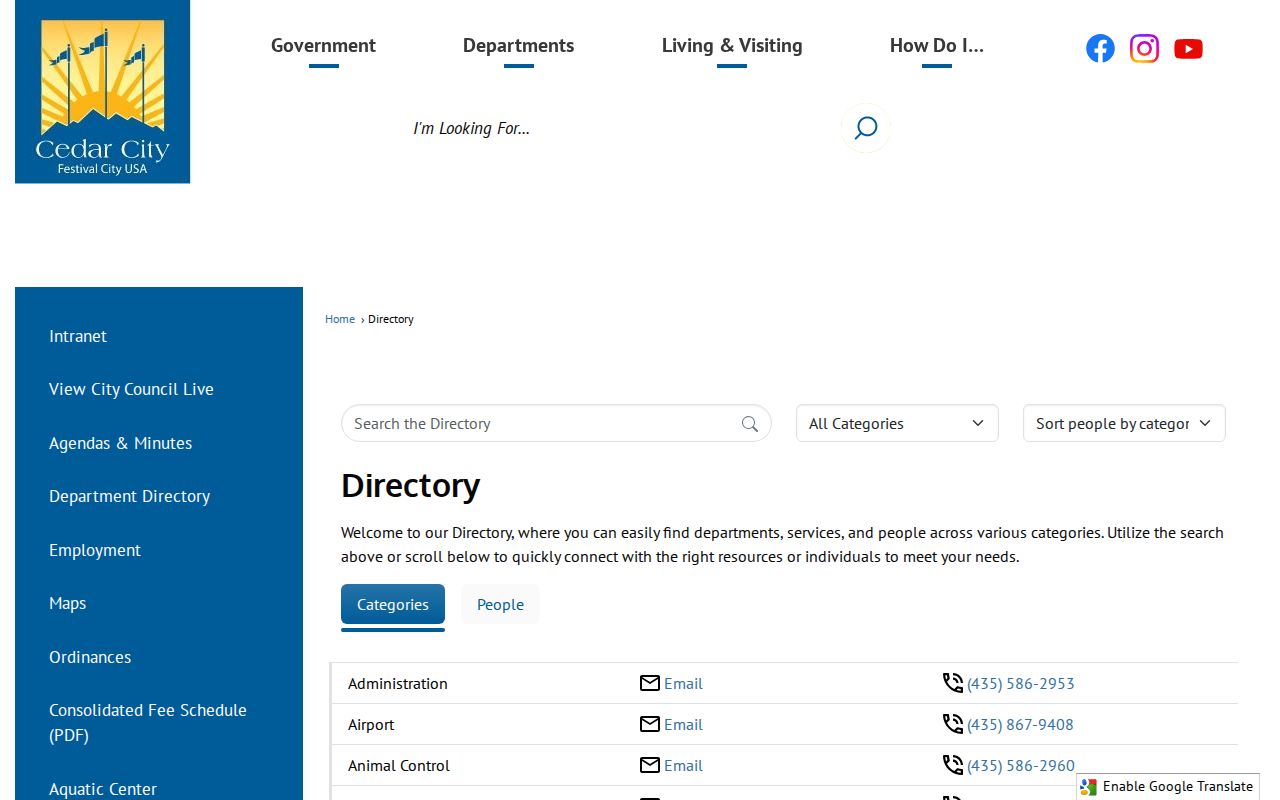Open View City Council Live link
Viewport: 1280px width, 800px height.
[x=131, y=389]
